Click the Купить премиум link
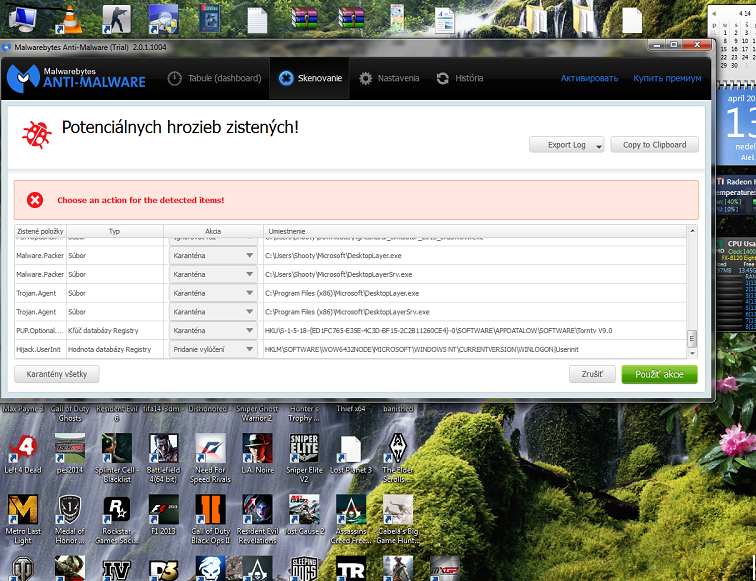This screenshot has width=756, height=581. click(667, 78)
